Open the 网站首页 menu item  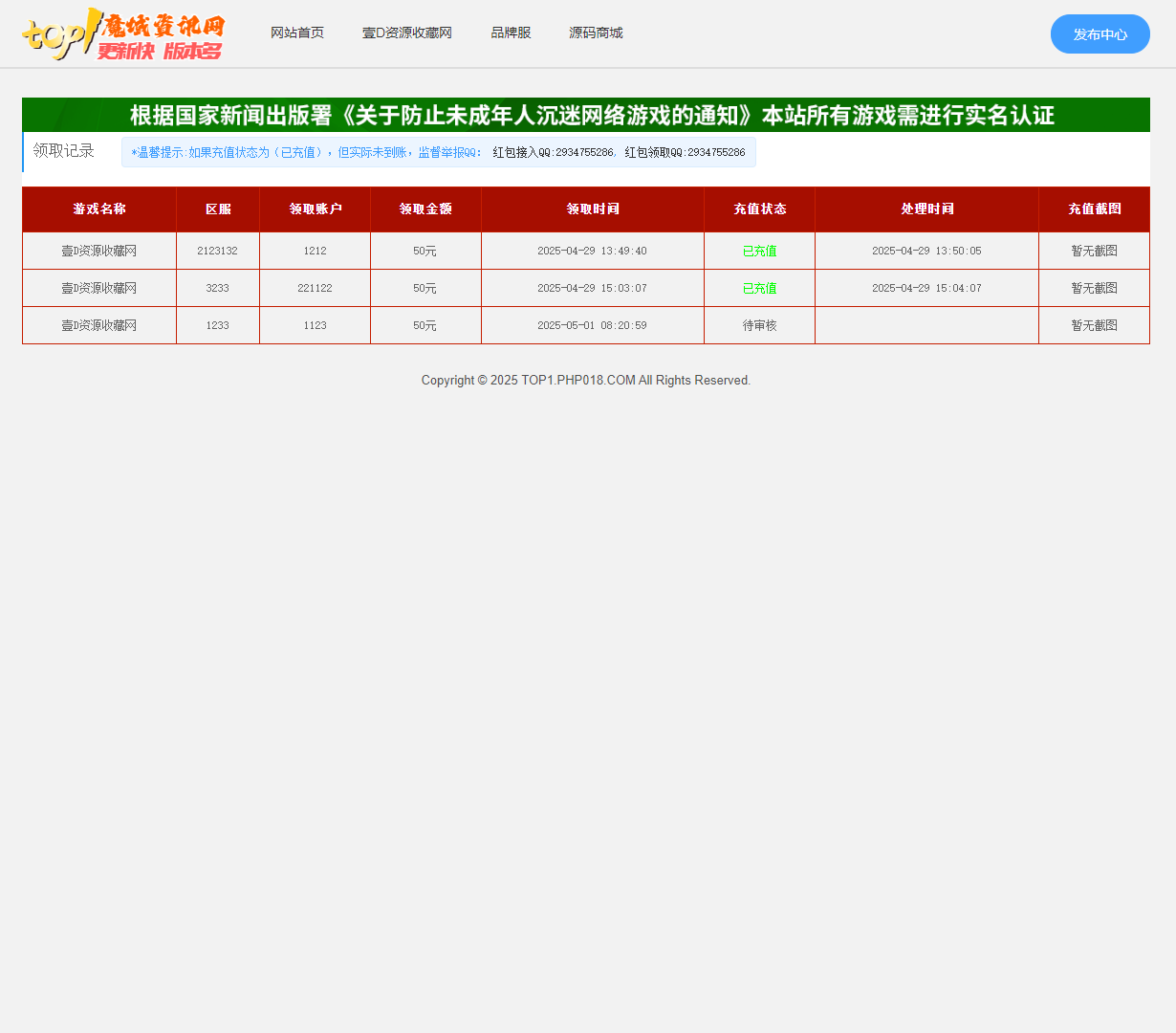click(x=297, y=33)
